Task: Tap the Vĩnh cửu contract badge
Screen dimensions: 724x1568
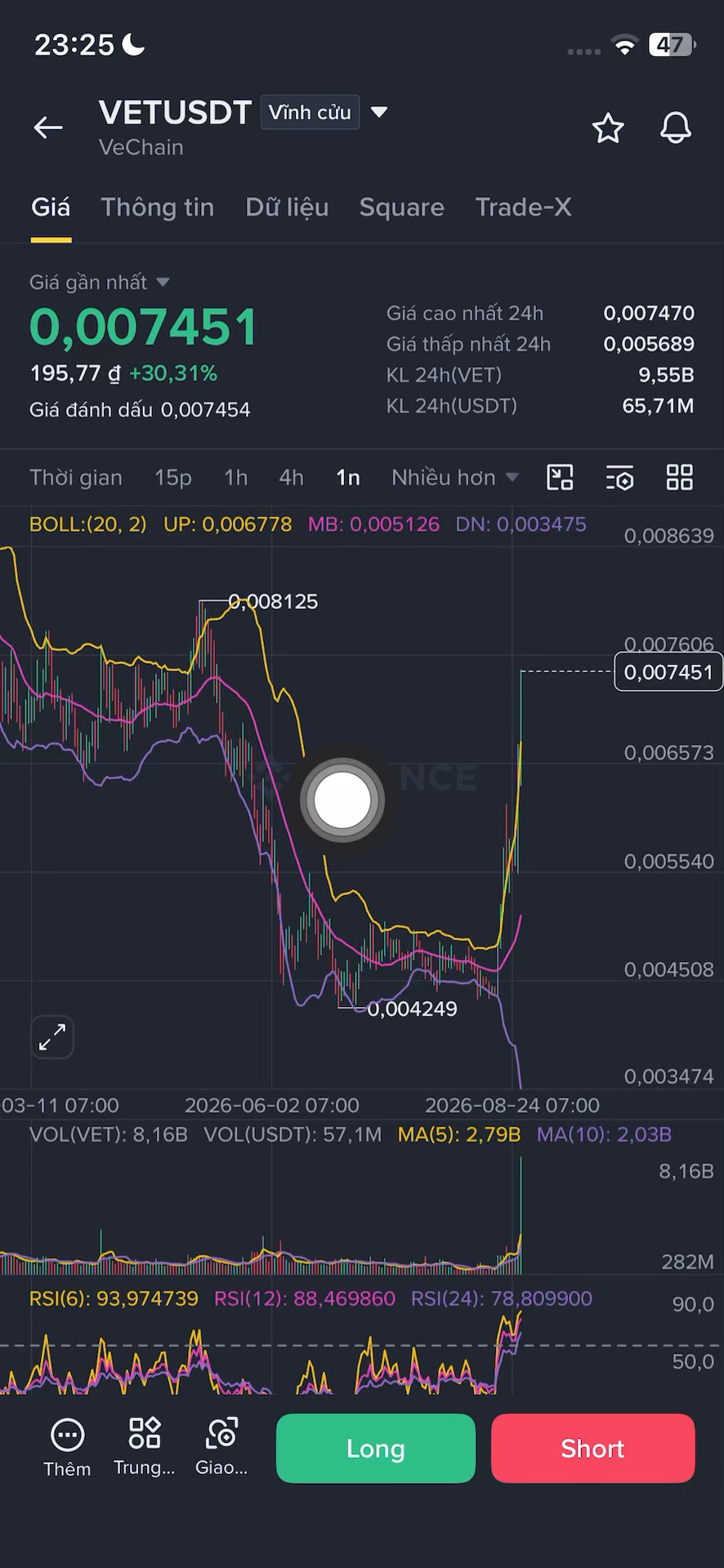Action: (x=310, y=112)
